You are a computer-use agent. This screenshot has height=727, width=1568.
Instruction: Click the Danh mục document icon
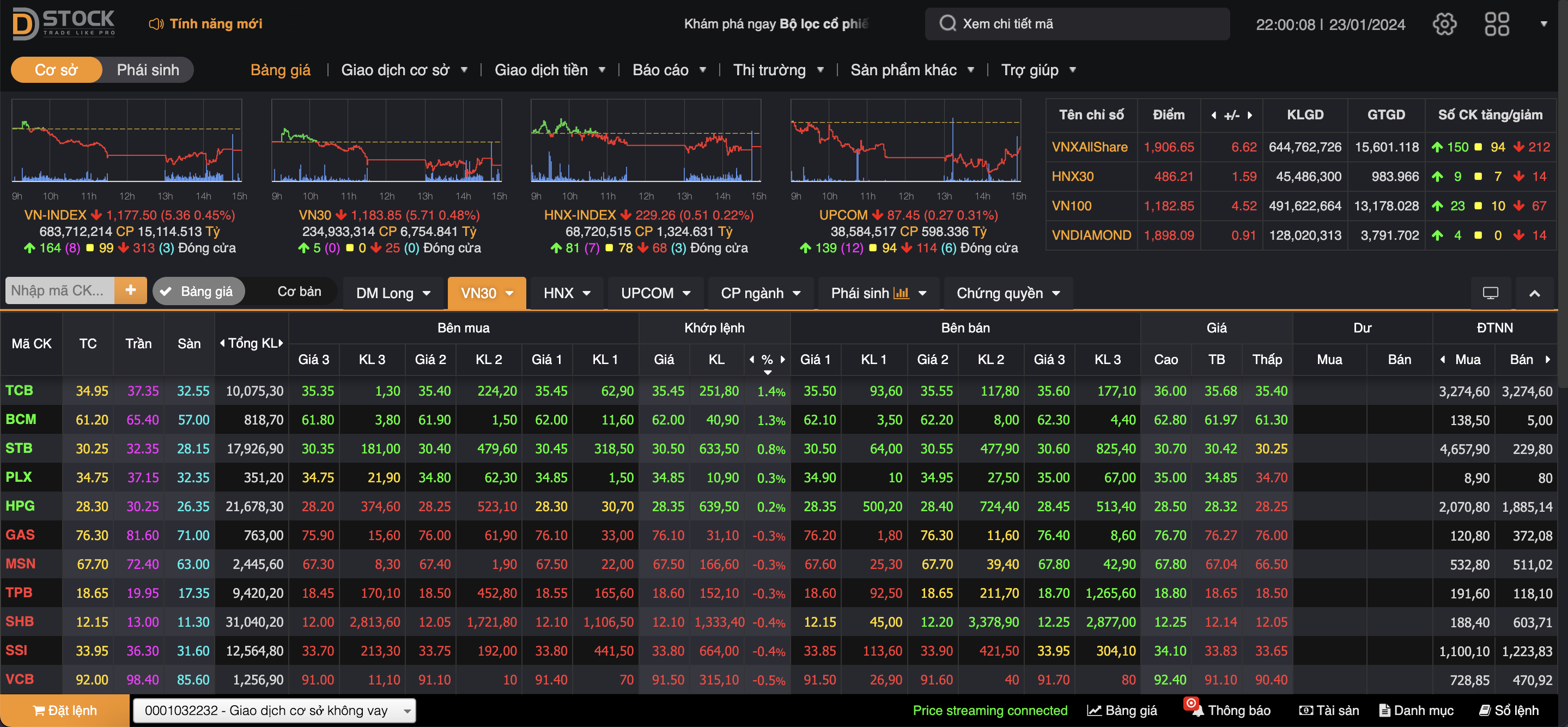tap(1384, 711)
